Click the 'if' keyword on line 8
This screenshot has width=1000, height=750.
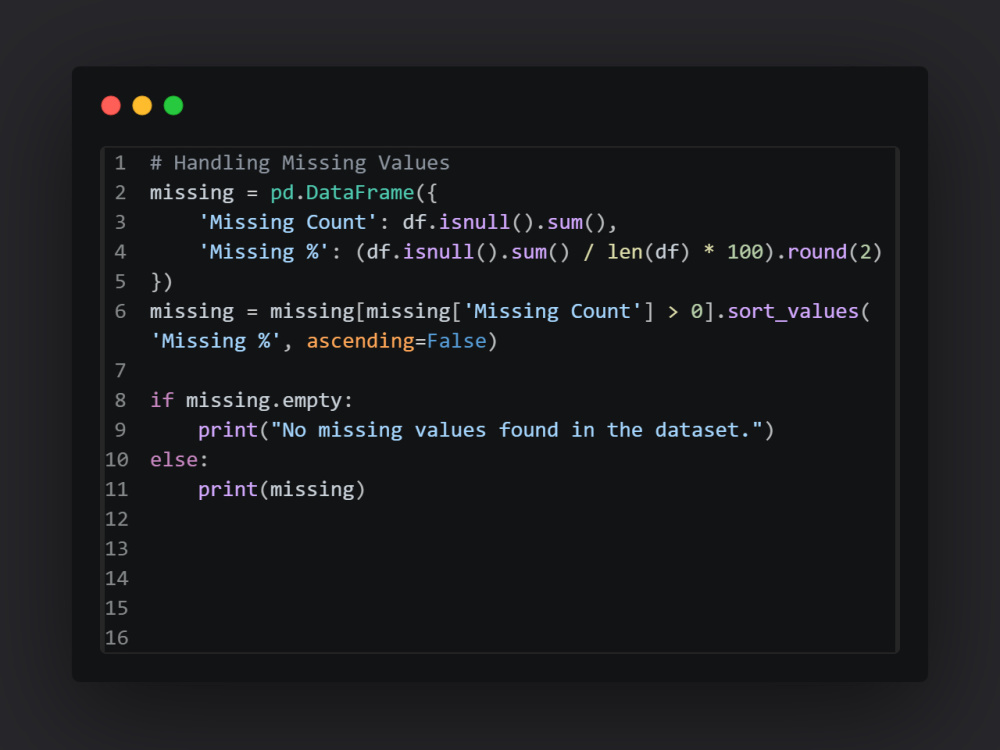162,401
